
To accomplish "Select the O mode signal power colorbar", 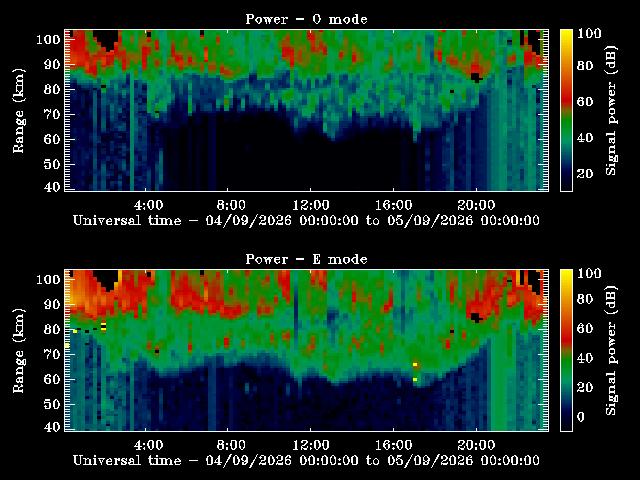I will click(x=566, y=110).
